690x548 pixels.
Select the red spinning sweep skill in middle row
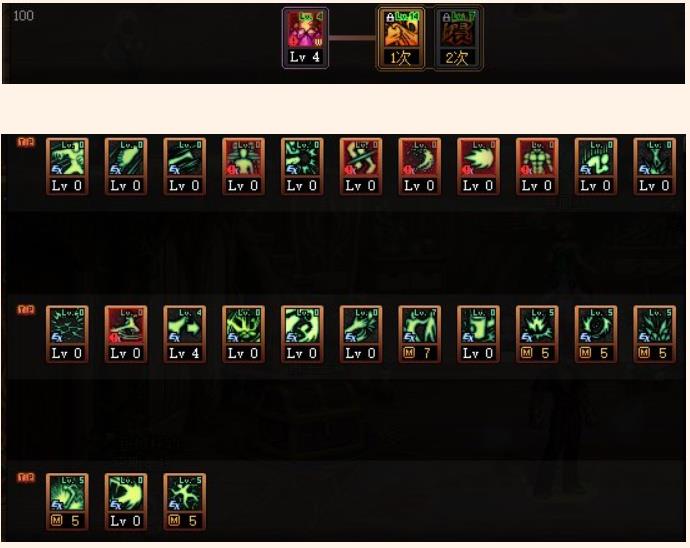click(126, 334)
